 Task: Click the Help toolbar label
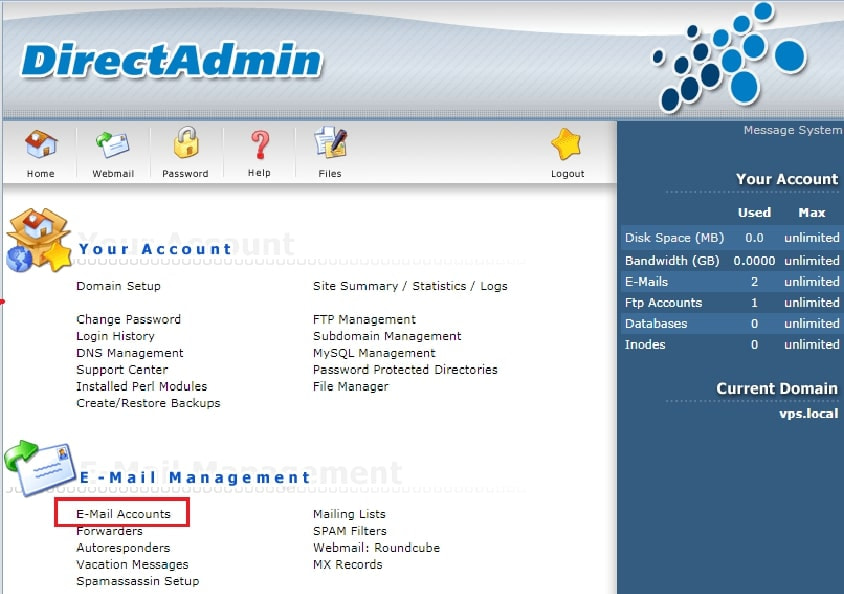[259, 173]
